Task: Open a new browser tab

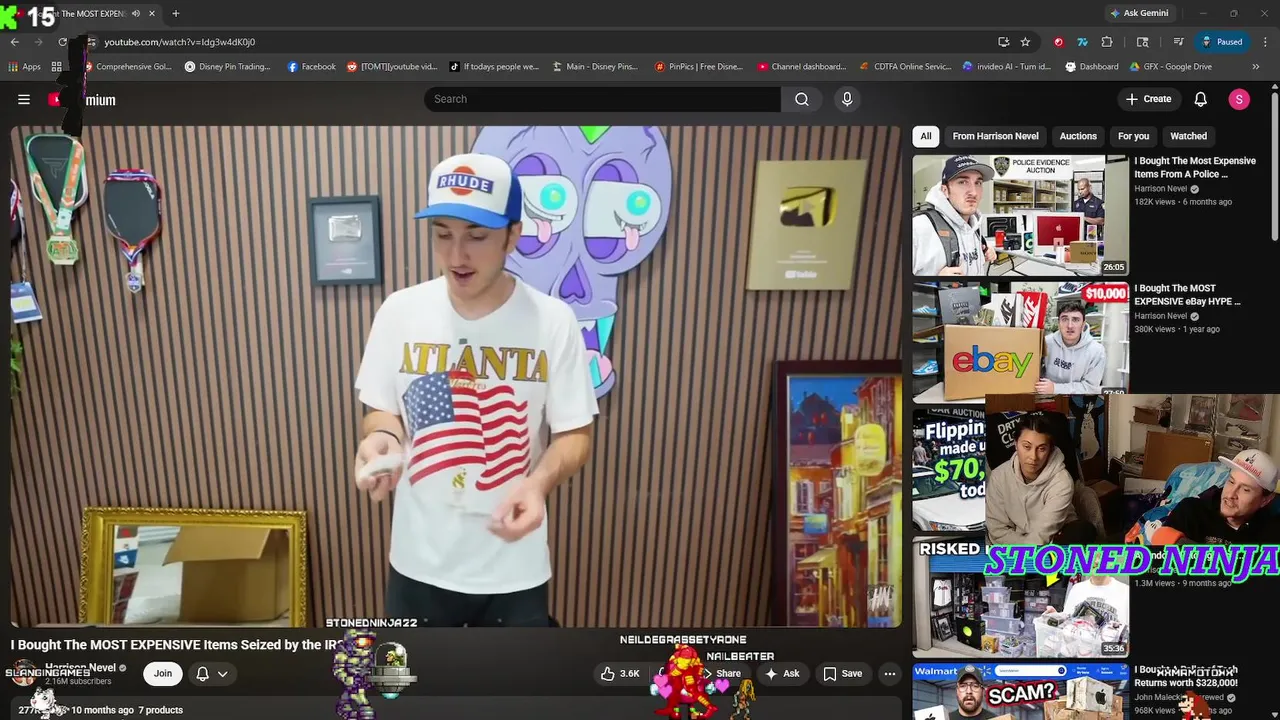Action: point(175,13)
